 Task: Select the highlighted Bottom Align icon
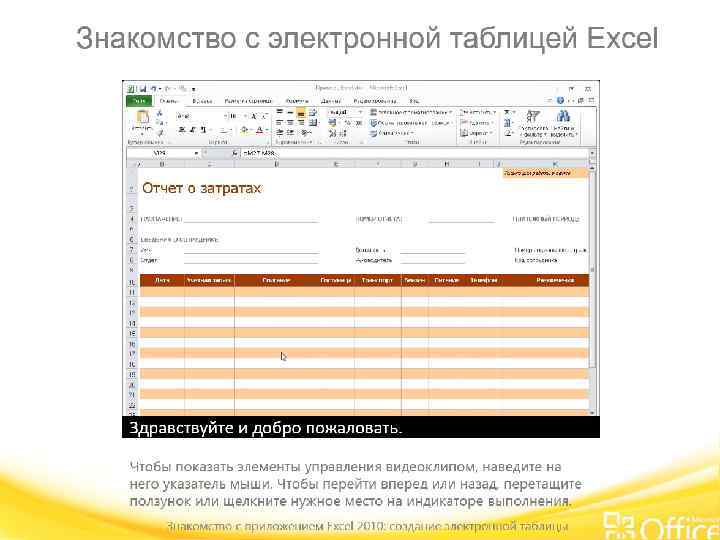point(301,112)
